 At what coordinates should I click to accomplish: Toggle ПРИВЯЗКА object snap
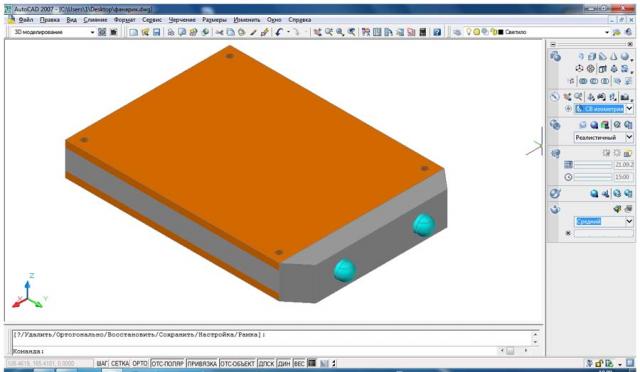tap(202, 363)
